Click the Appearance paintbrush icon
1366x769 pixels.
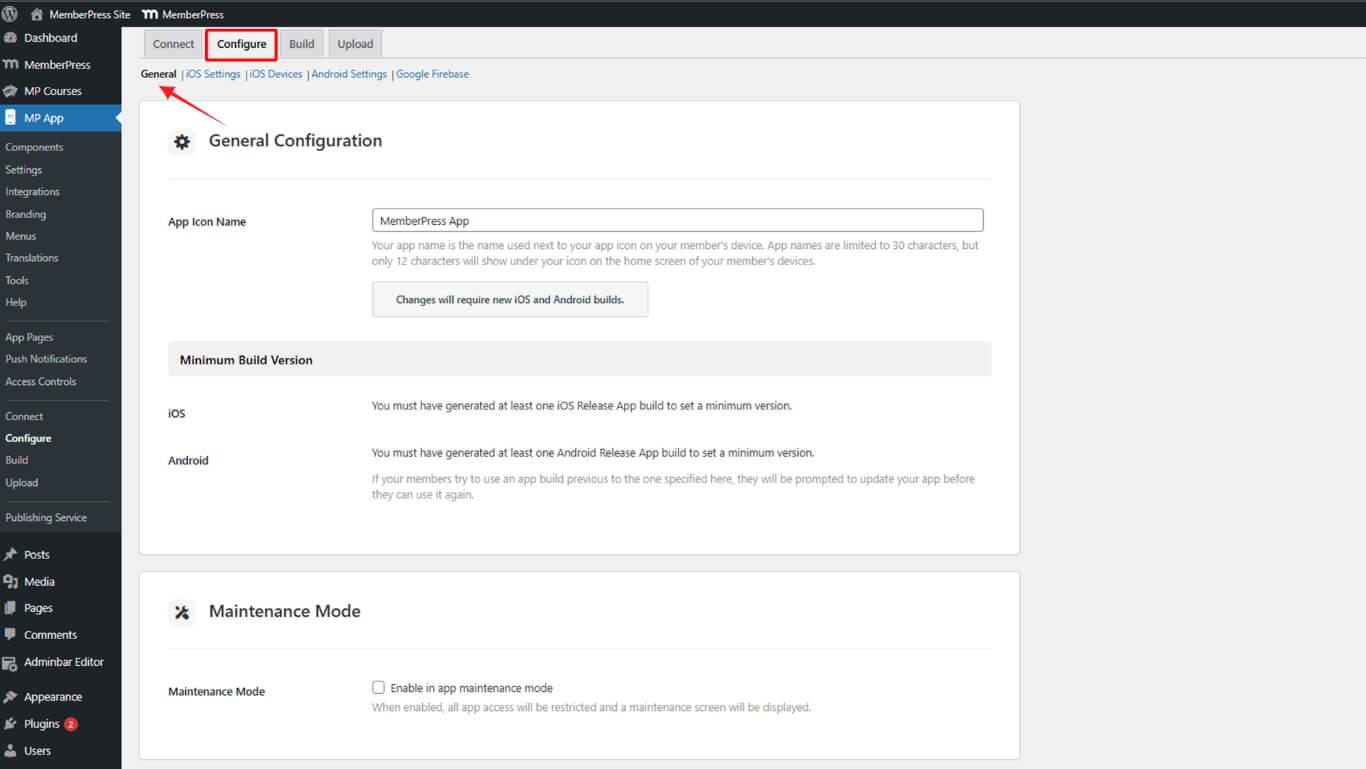(x=11, y=697)
